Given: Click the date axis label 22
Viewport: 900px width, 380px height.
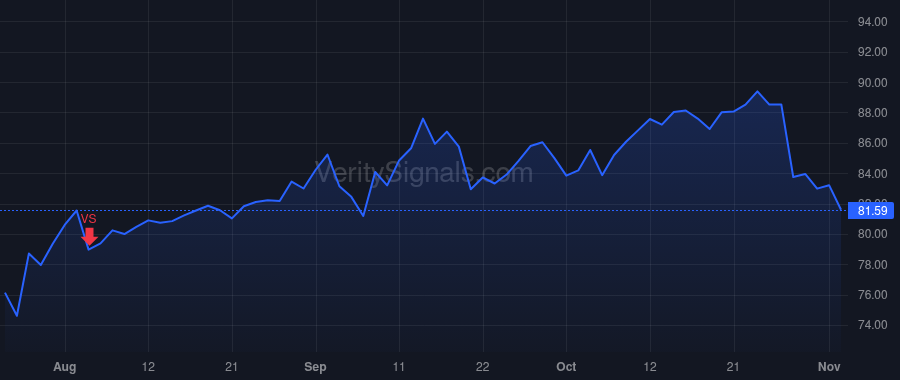Looking at the screenshot, I should pos(483,367).
